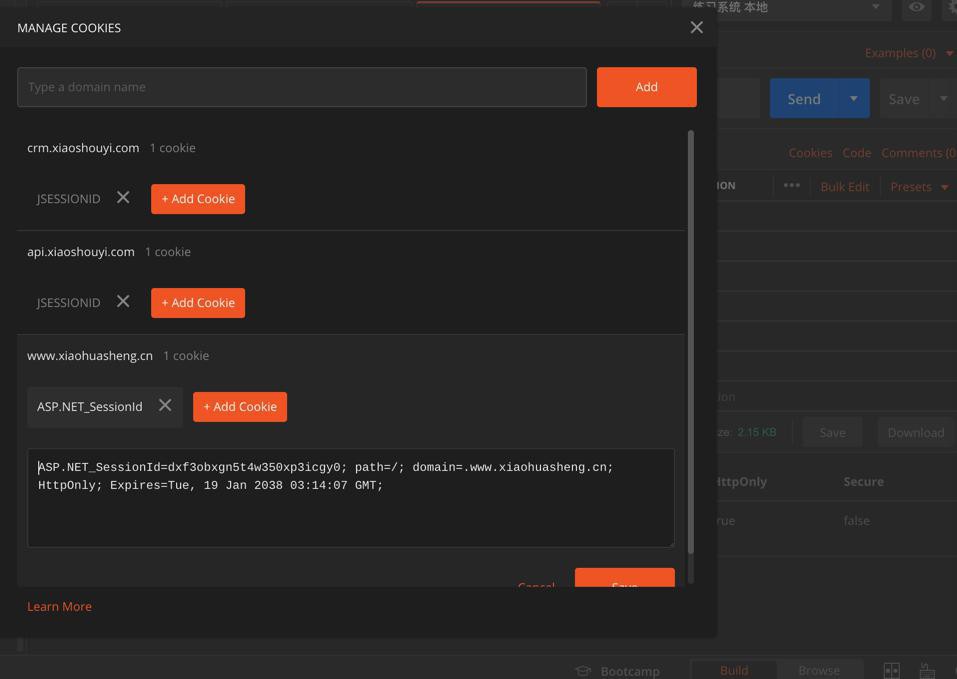Click api.xiaoshouyi.com domain heading
The width and height of the screenshot is (957, 679).
coord(81,252)
